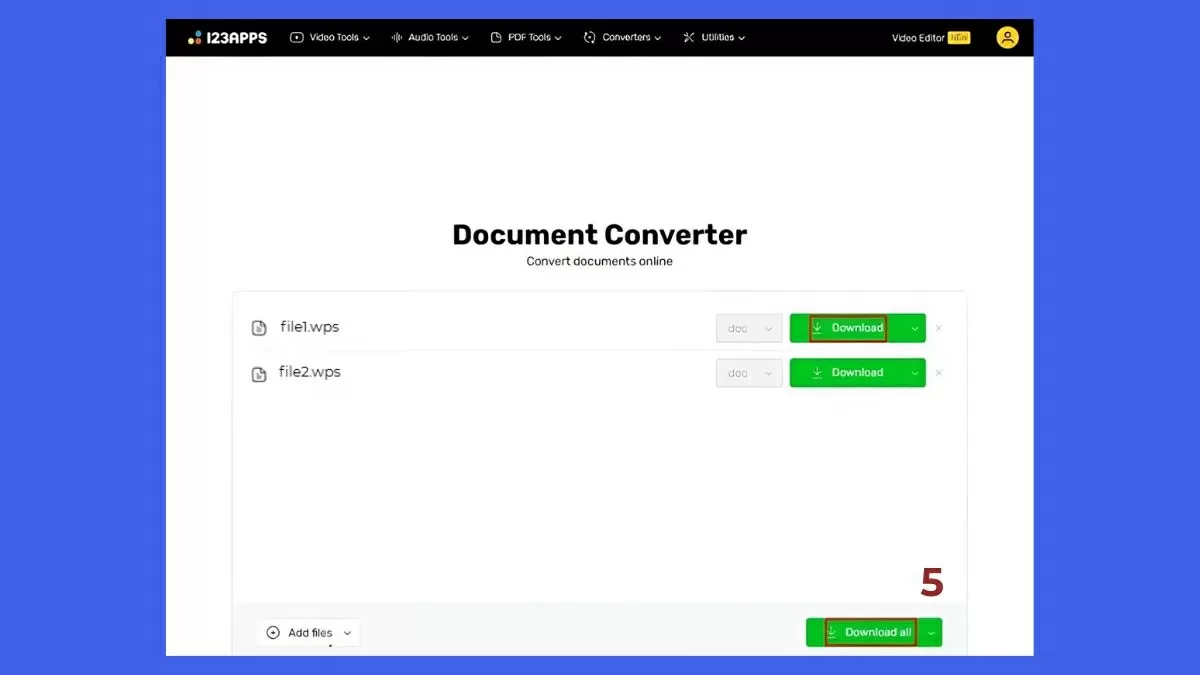Remove file2.wps using its X control

point(938,372)
